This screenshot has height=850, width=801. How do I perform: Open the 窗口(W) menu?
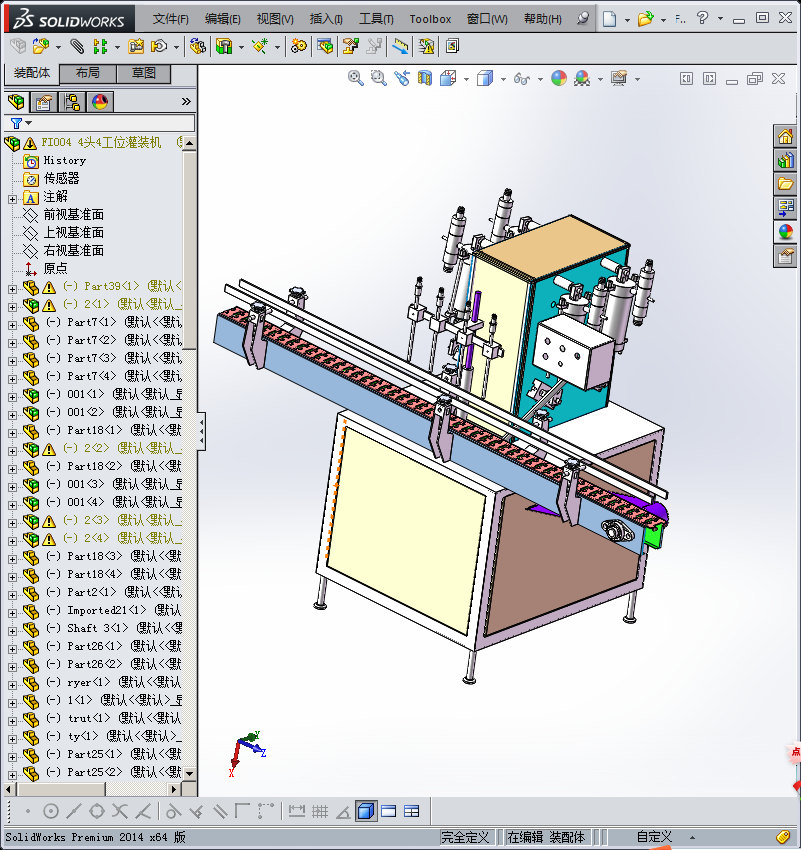487,19
